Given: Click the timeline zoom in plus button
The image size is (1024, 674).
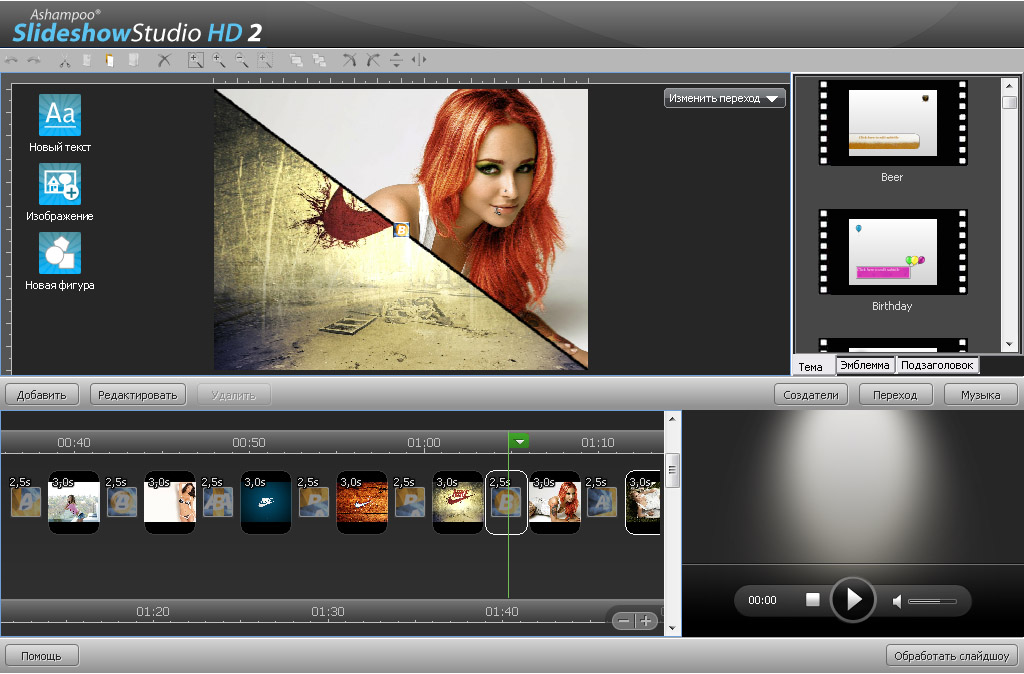Looking at the screenshot, I should coord(646,621).
